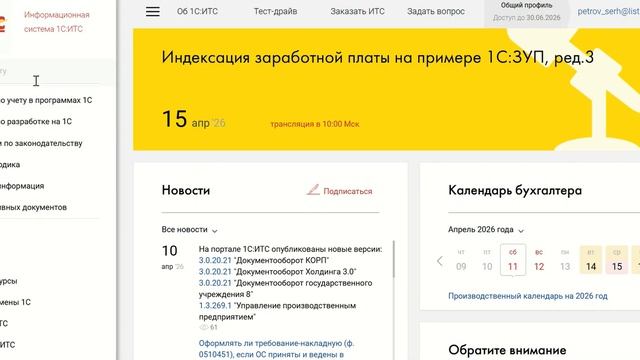Viewport: 640px width, 360px height.
Task: Click the Информационная система 1С:ИТС title
Action: pos(56,22)
